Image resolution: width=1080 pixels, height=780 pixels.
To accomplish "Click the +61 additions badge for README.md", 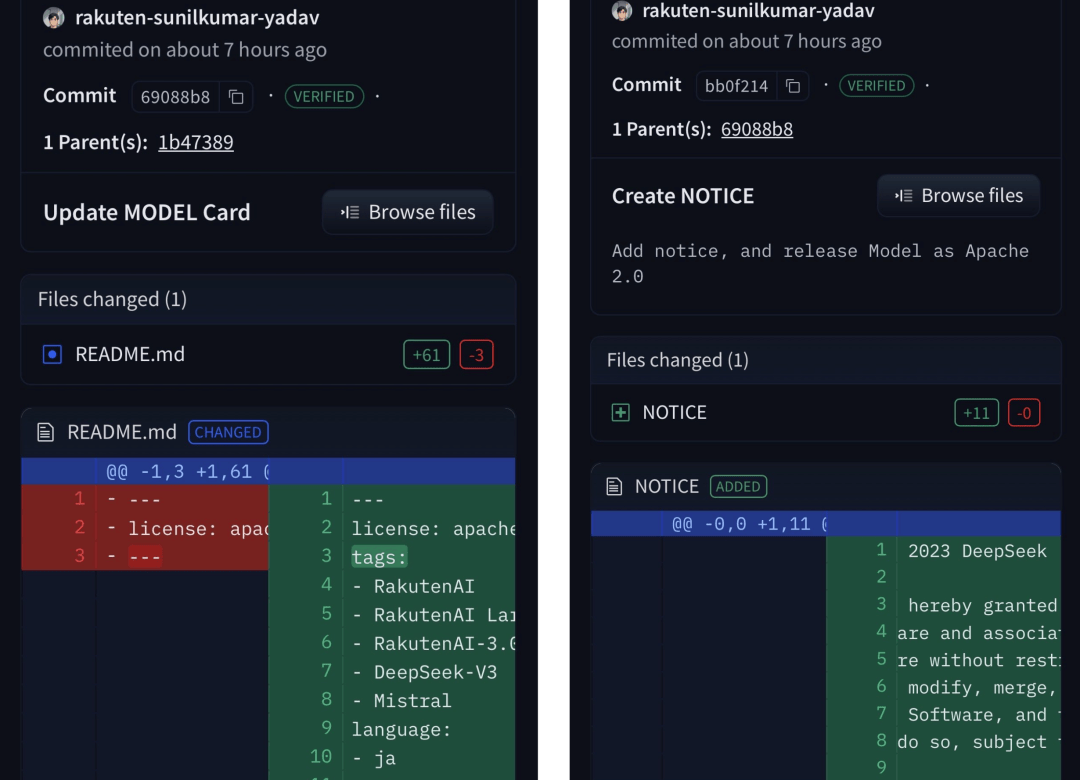I will [x=426, y=354].
